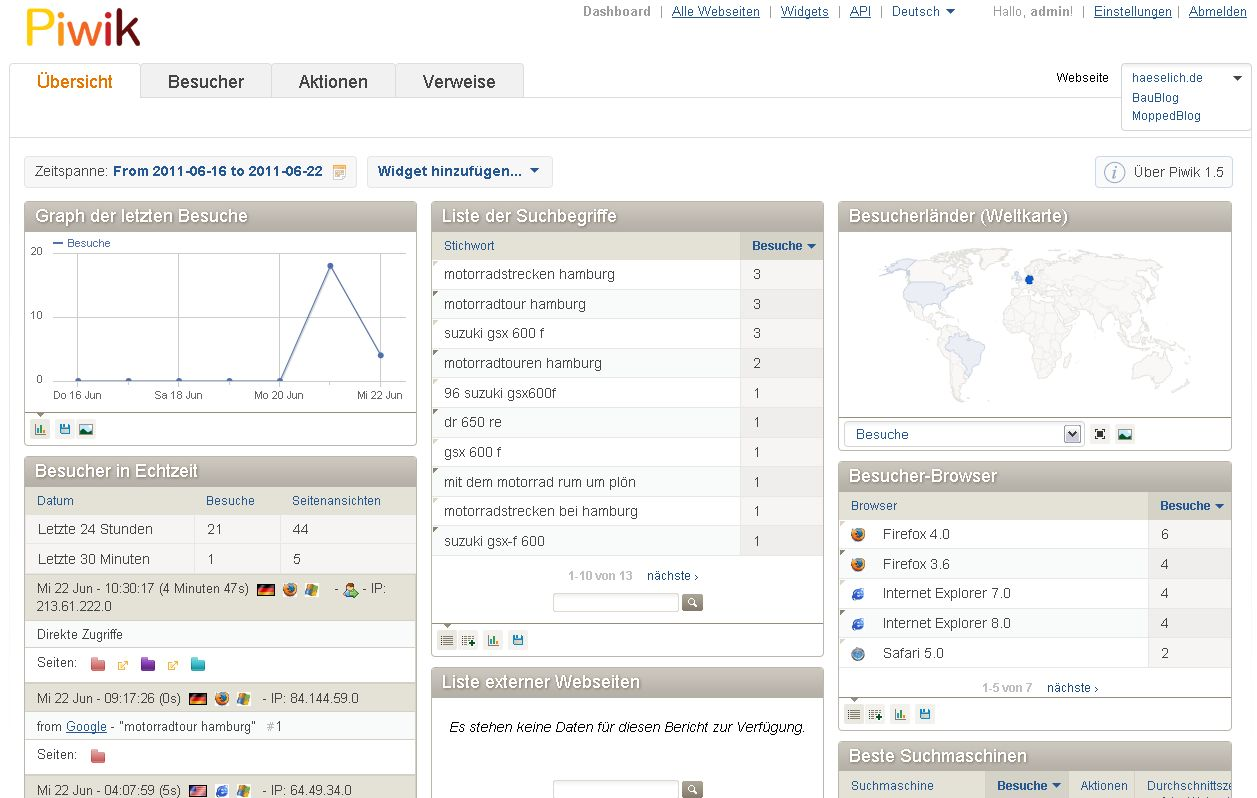Click the search field in Liste der Suchbegriffe
Screen dimensions: 1257x798
click(615, 603)
